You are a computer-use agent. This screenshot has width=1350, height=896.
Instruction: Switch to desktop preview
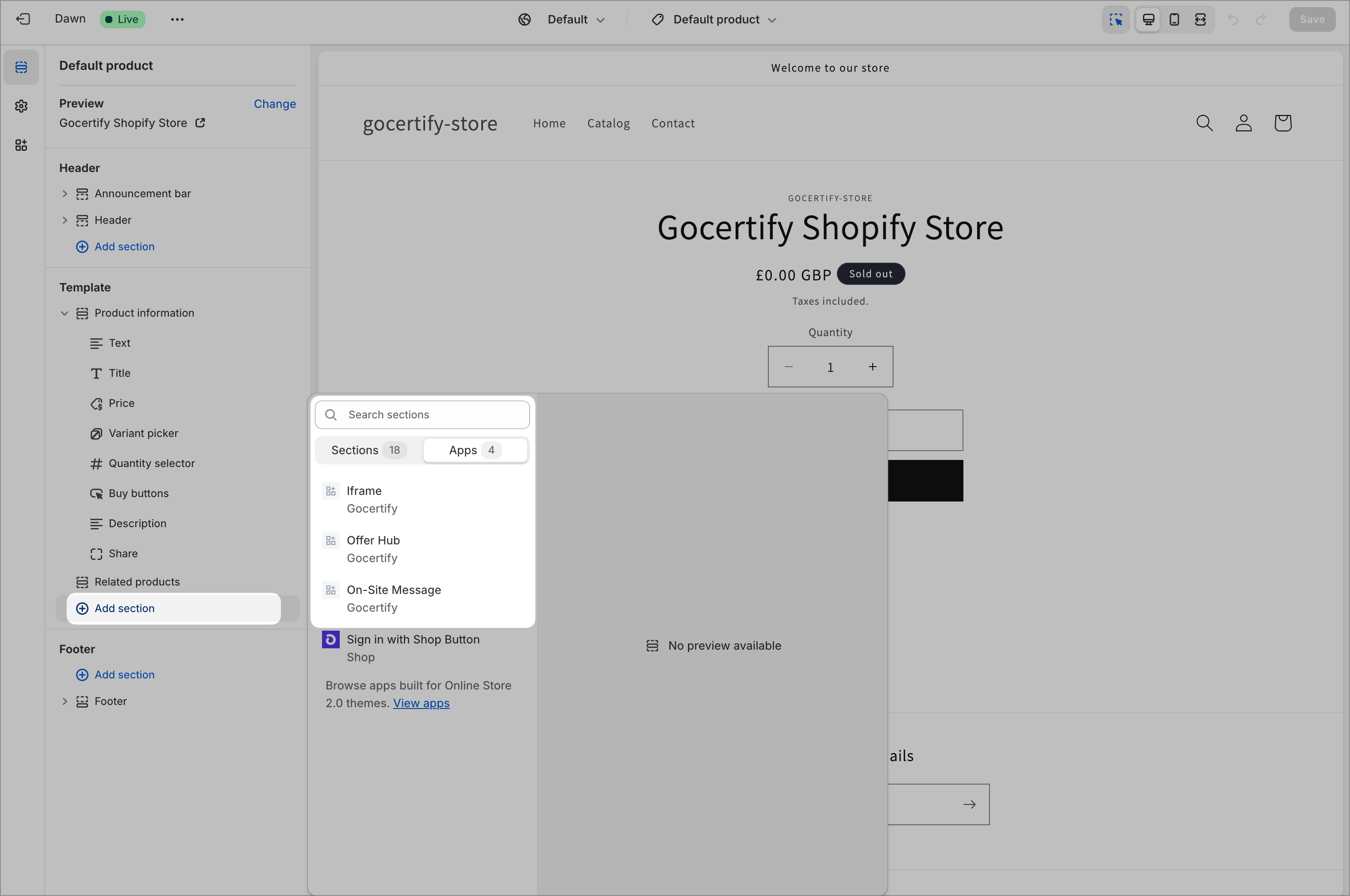[1148, 19]
